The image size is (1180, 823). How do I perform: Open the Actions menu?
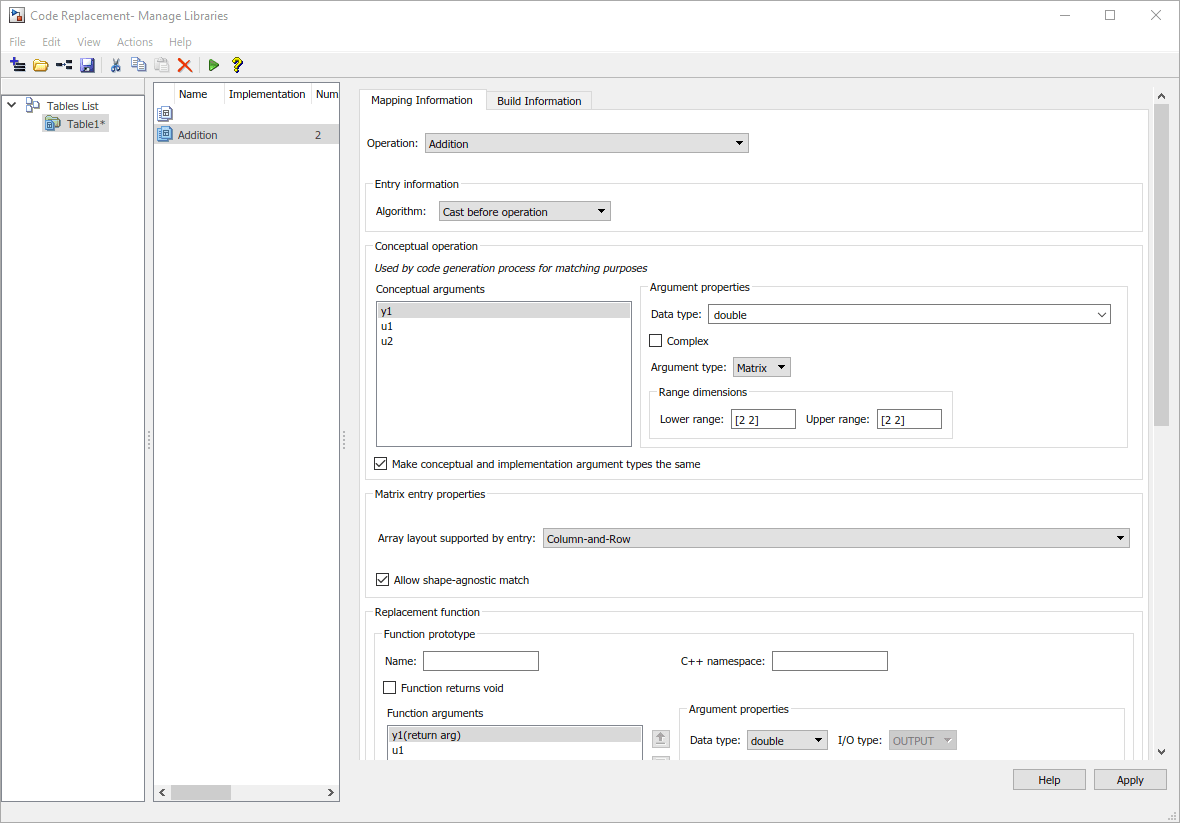tap(135, 42)
